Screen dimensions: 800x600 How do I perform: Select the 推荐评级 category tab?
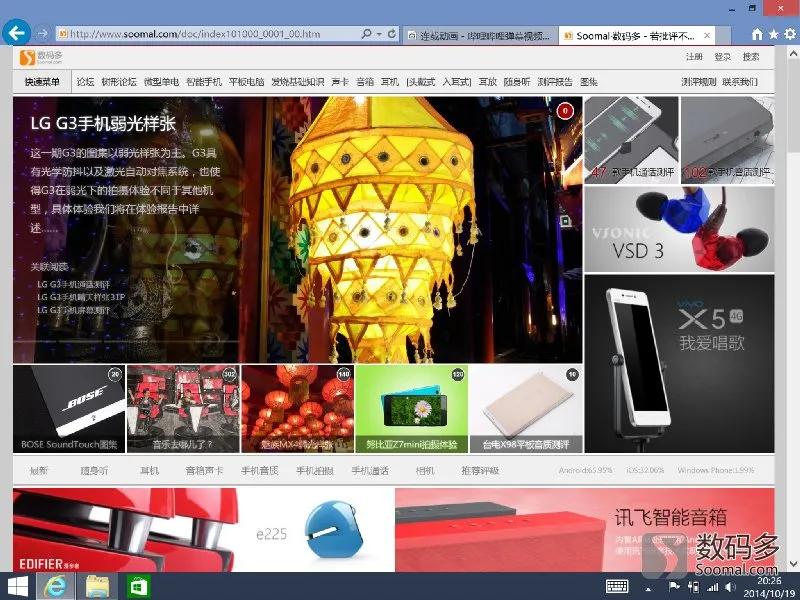pos(480,470)
